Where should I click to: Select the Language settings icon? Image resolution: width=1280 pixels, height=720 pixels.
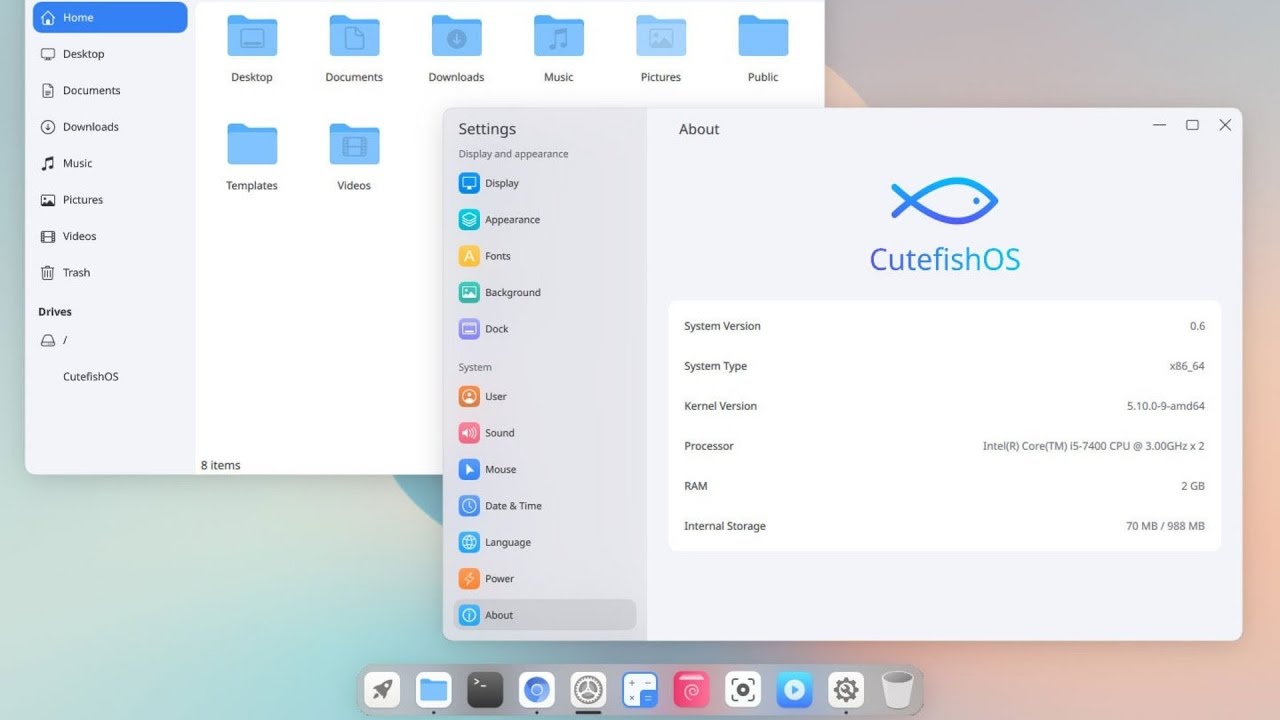(469, 543)
